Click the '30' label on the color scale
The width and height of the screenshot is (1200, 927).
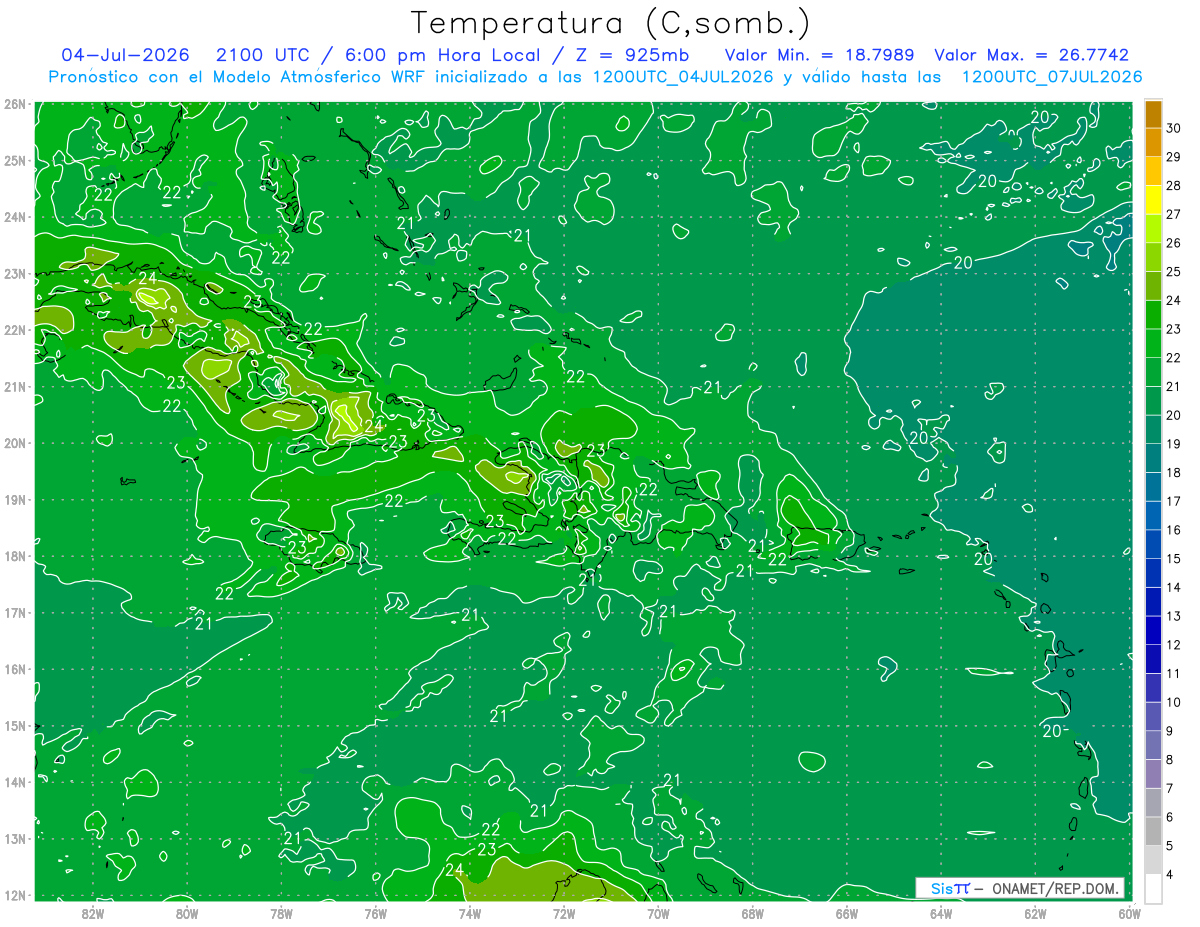(x=1173, y=128)
